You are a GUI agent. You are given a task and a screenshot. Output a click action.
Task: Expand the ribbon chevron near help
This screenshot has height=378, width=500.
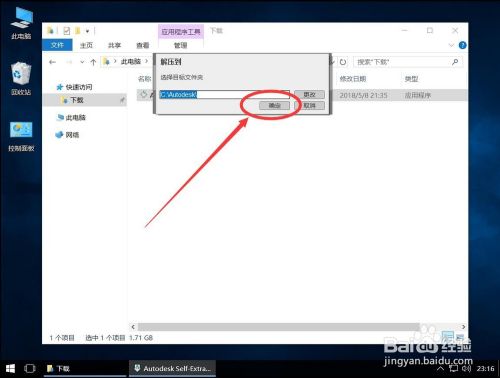tap(451, 45)
